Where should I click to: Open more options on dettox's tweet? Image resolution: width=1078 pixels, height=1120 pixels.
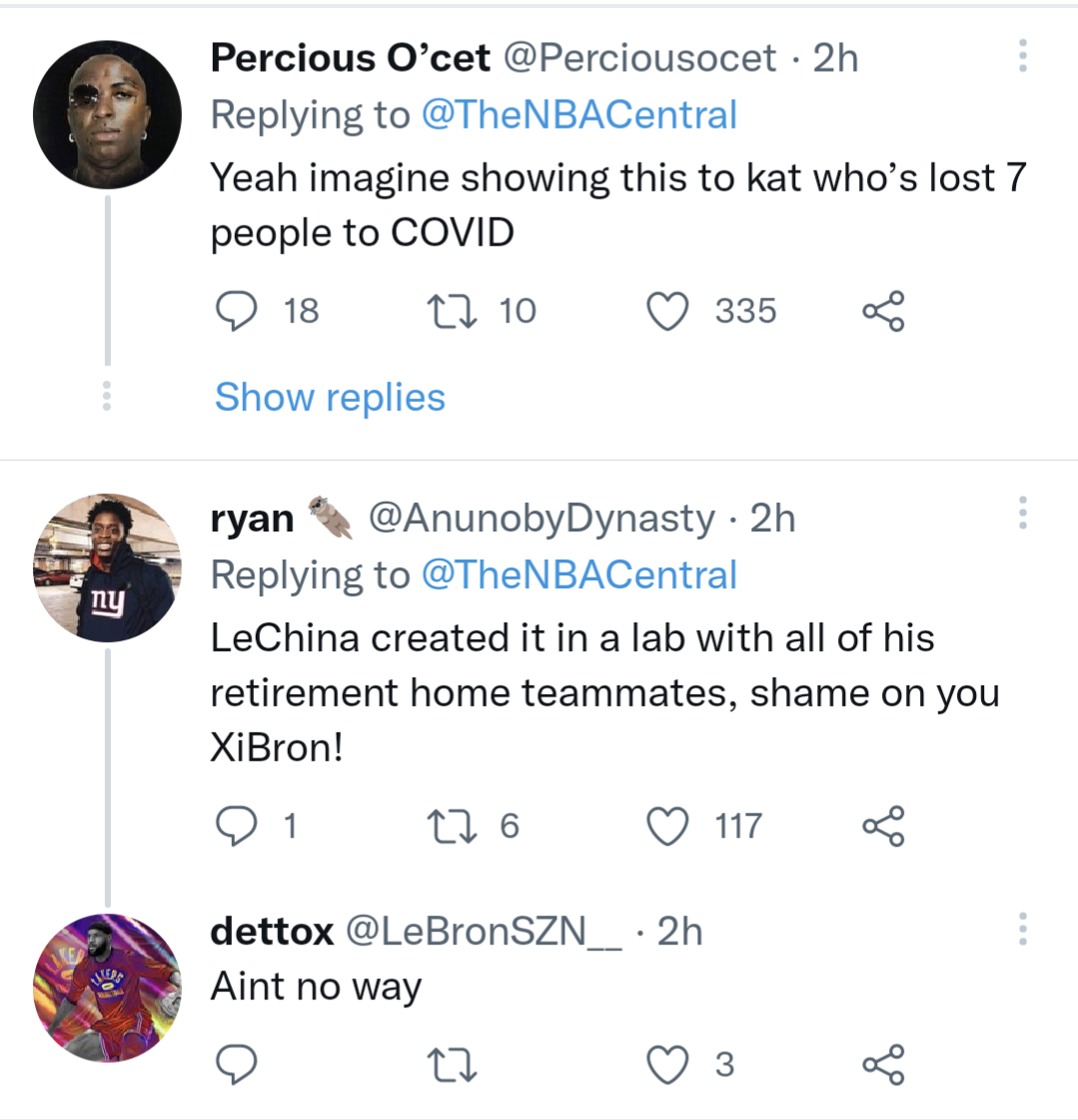point(1022,928)
